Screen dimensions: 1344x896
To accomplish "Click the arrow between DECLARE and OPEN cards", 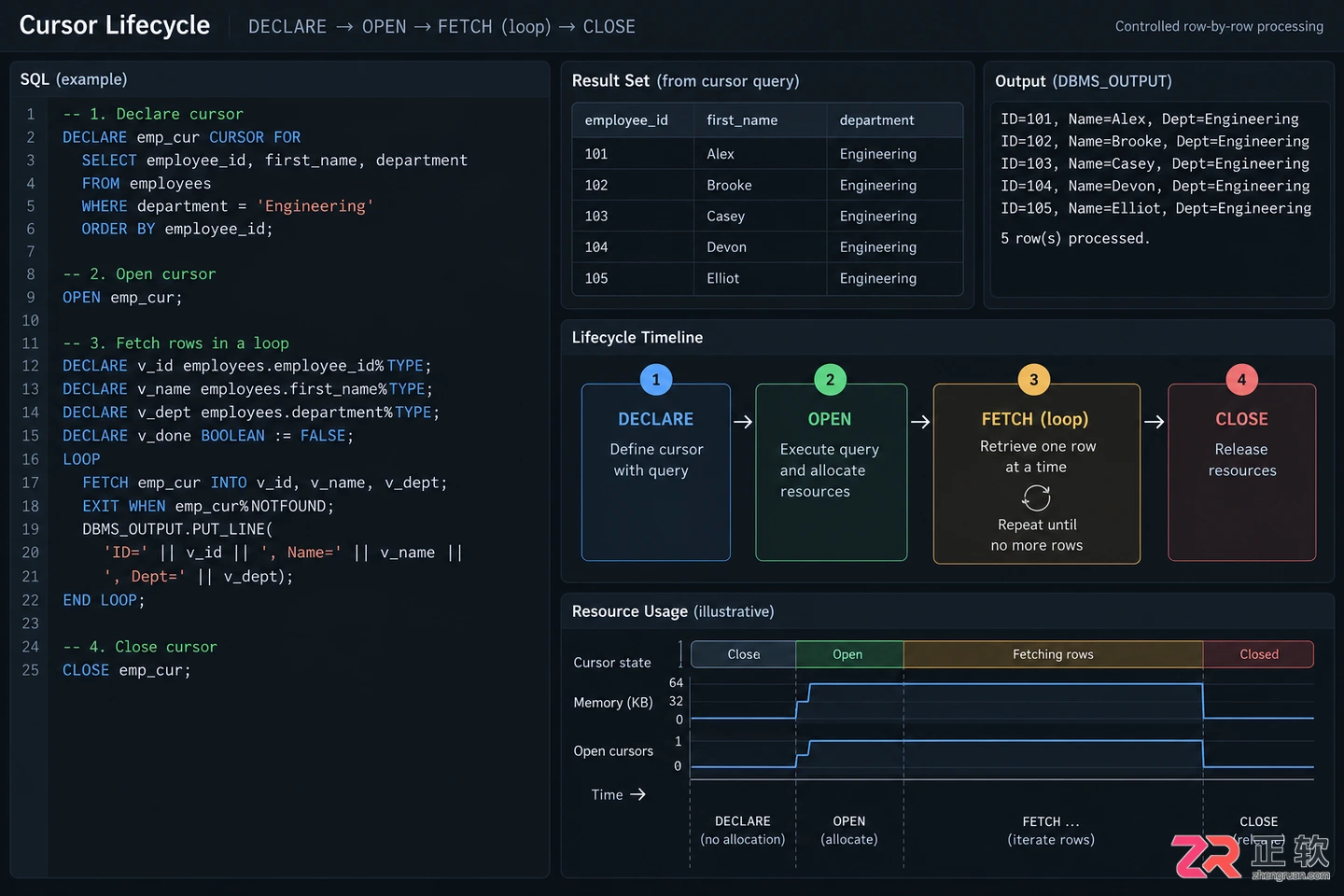I will pyautogui.click(x=743, y=422).
